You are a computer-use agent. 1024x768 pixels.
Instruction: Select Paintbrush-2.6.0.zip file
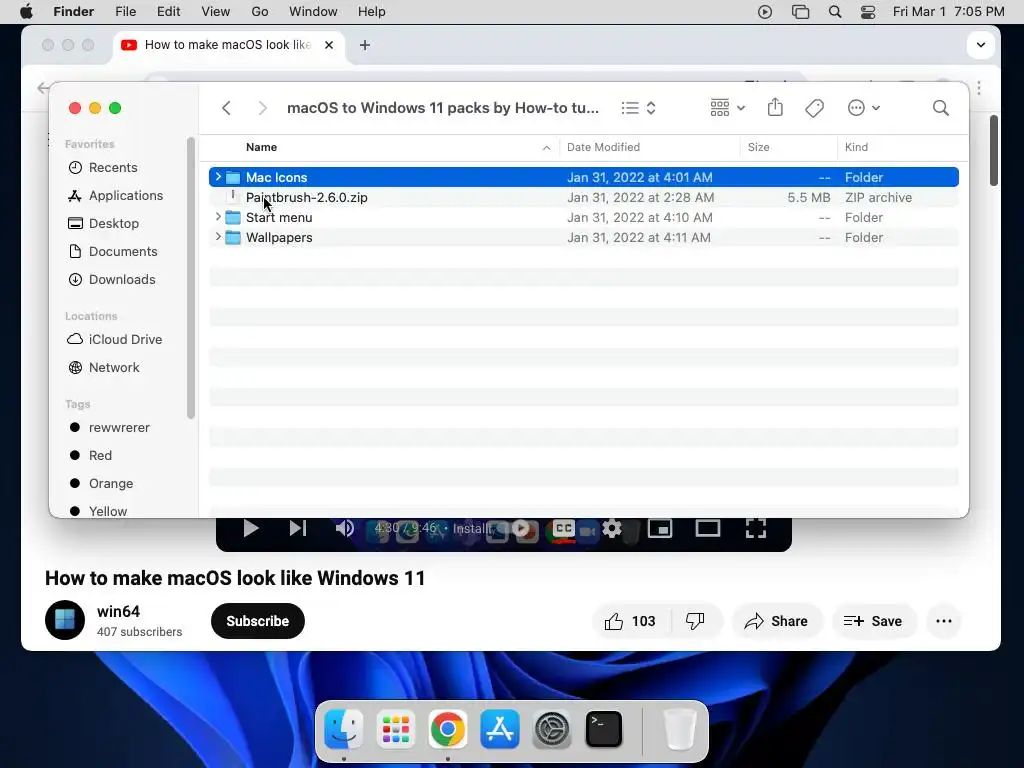click(584, 197)
